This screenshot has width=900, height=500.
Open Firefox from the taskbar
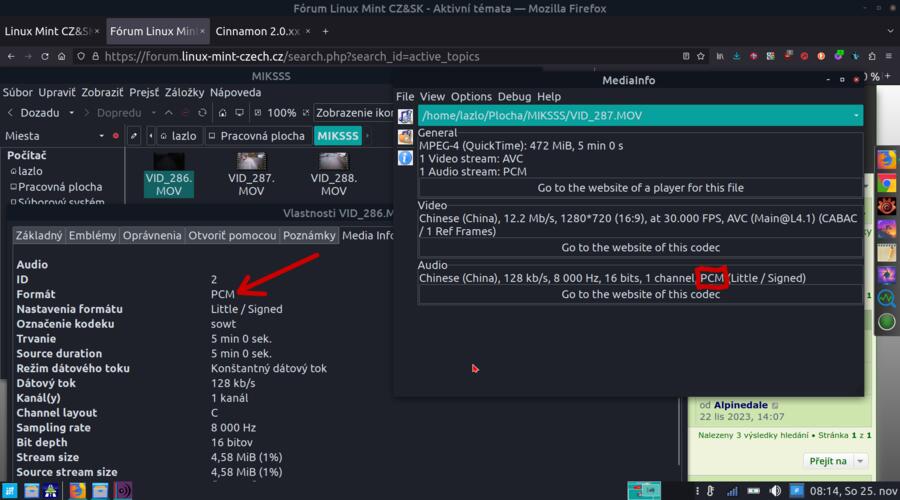point(77,490)
